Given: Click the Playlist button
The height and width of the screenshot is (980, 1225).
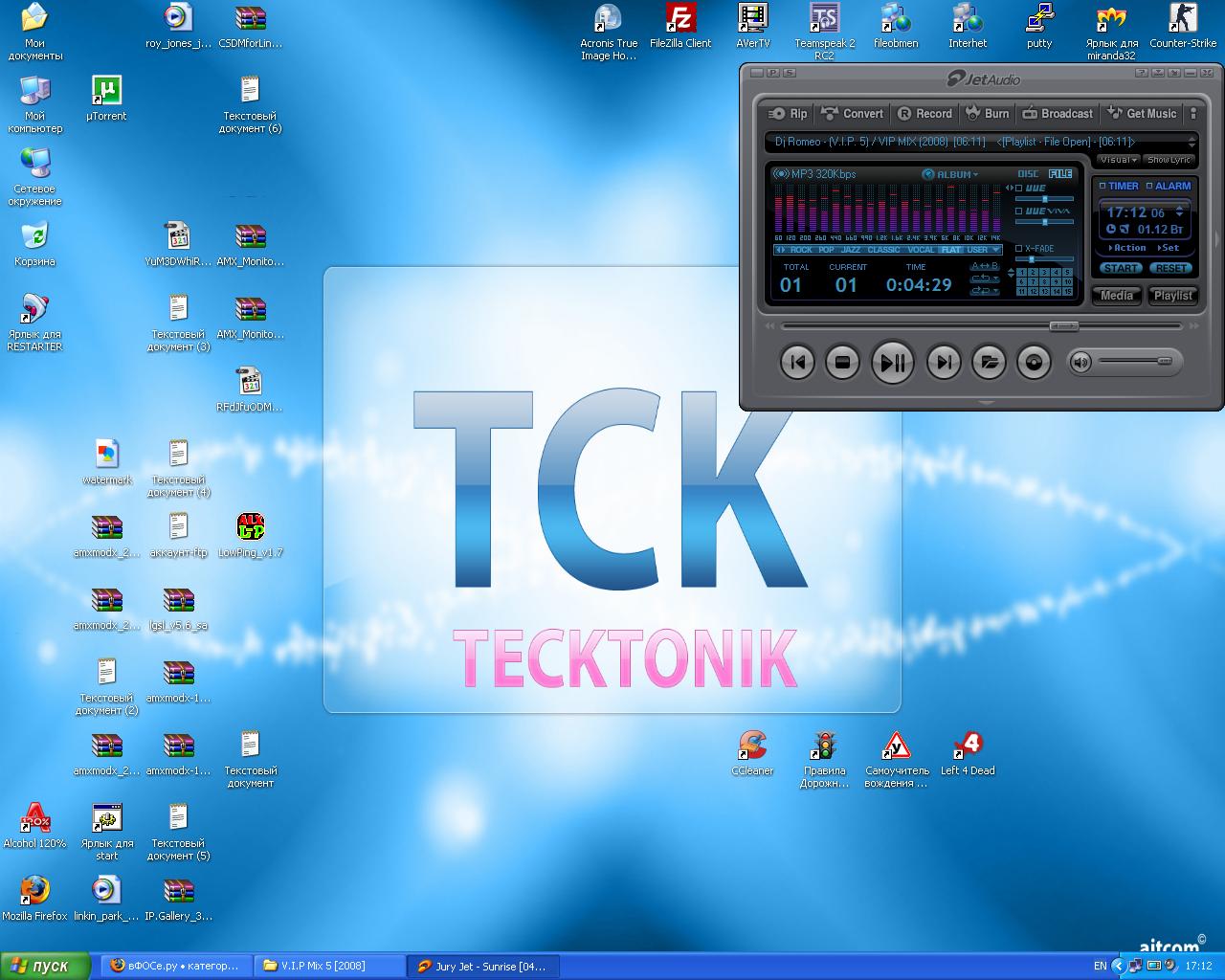Looking at the screenshot, I should [1172, 296].
